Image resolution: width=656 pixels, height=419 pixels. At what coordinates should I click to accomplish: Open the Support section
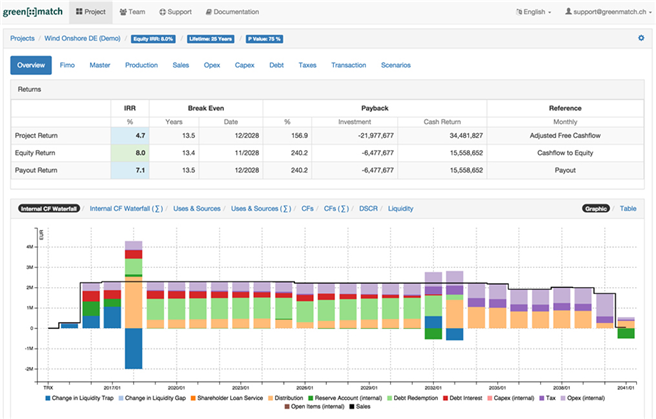point(175,12)
